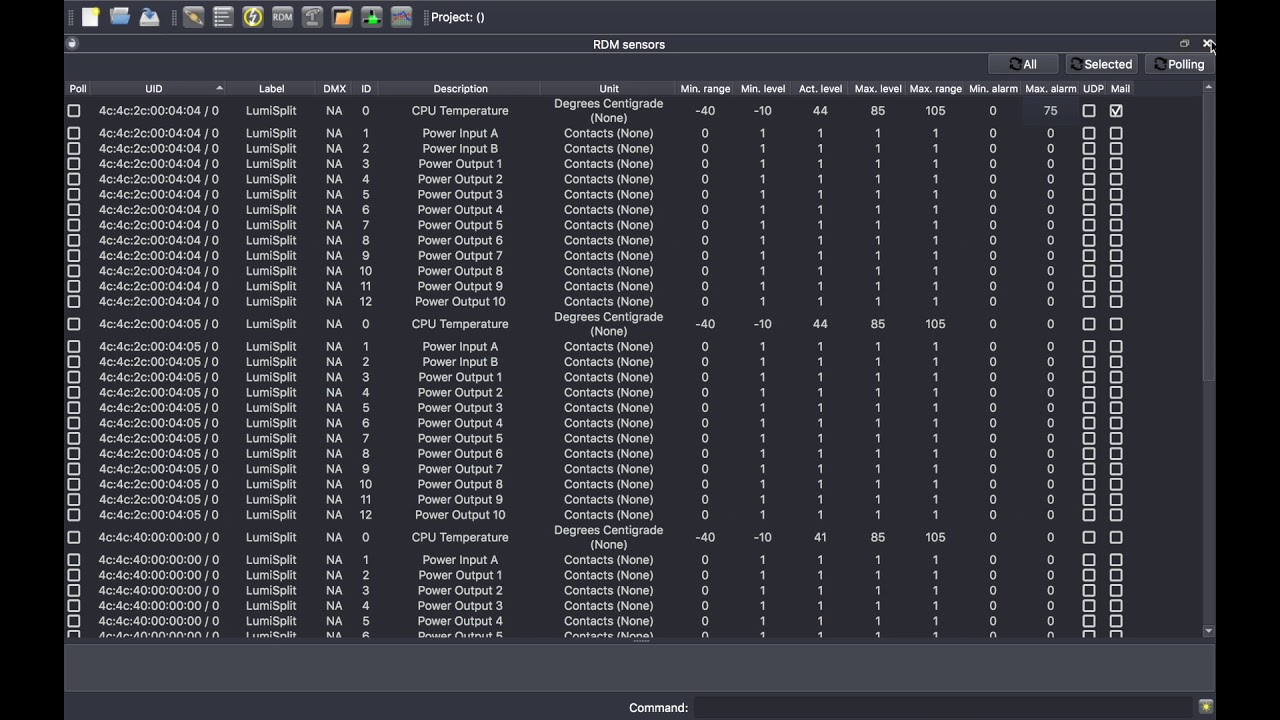Sort table by UID column header
This screenshot has height=720, width=1280.
pos(153,89)
